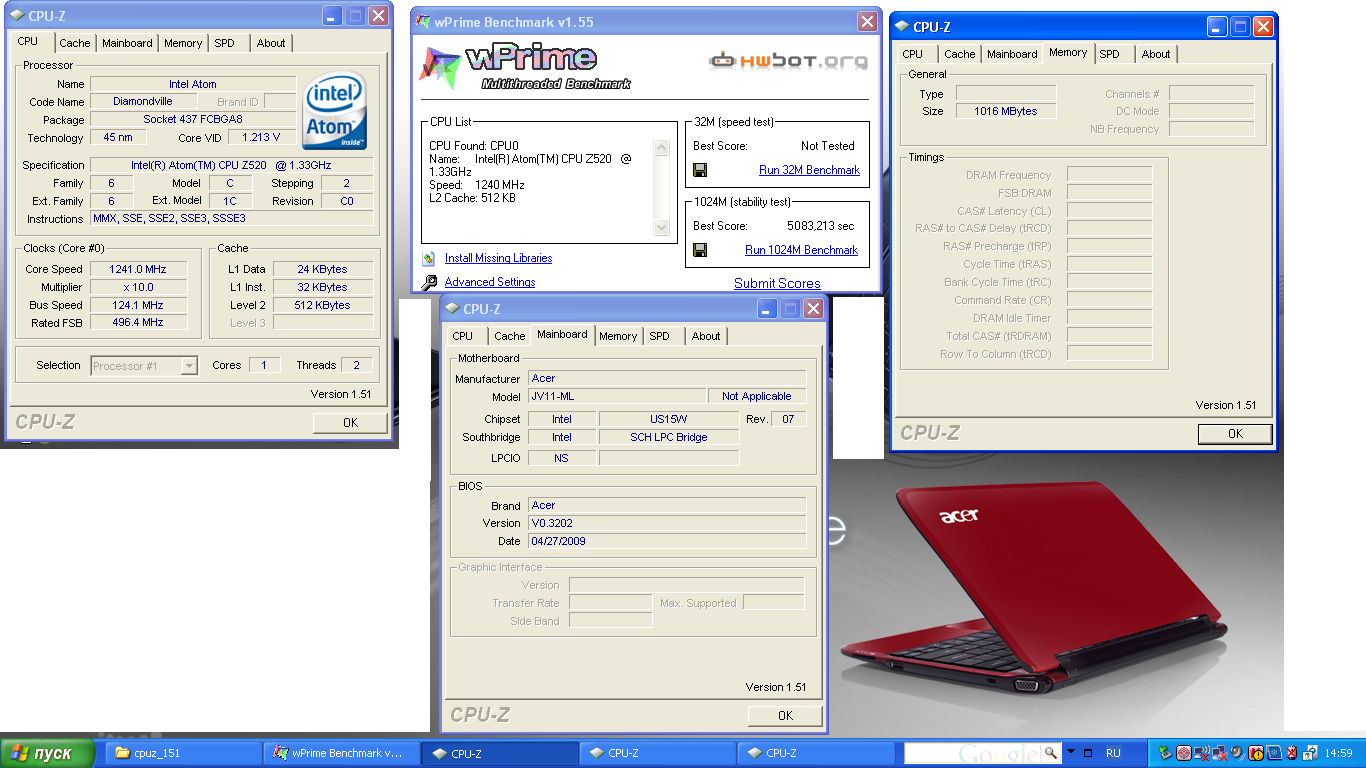Click OK in the center Mainboard CPU-Z window
This screenshot has width=1366, height=768.
(785, 716)
